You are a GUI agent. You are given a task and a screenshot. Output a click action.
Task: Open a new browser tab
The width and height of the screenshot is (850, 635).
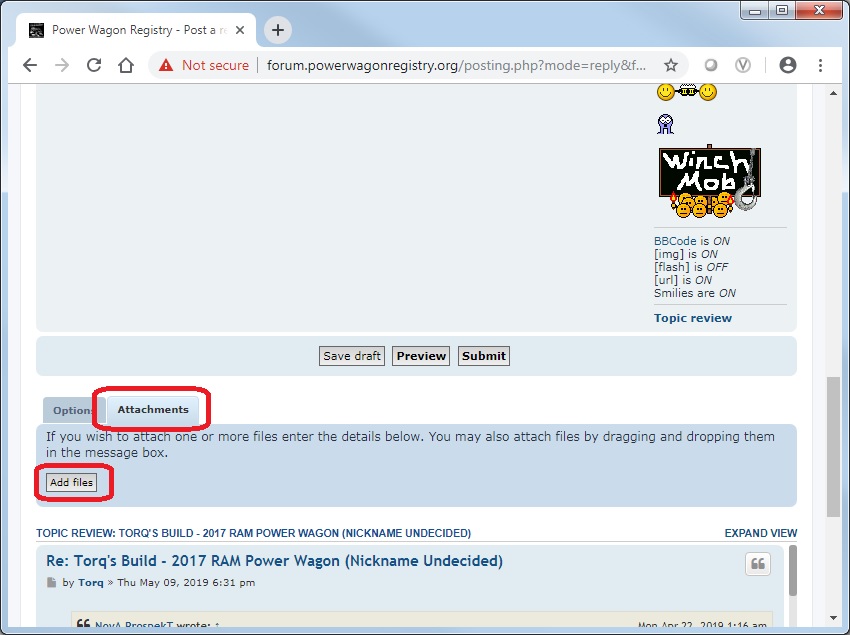pos(278,30)
